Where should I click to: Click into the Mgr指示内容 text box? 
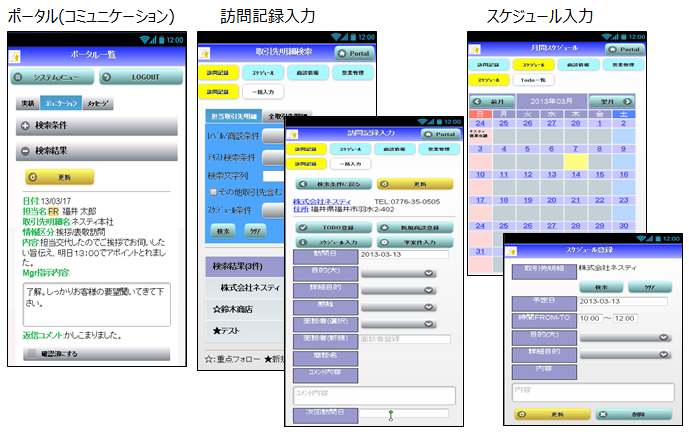coord(97,304)
